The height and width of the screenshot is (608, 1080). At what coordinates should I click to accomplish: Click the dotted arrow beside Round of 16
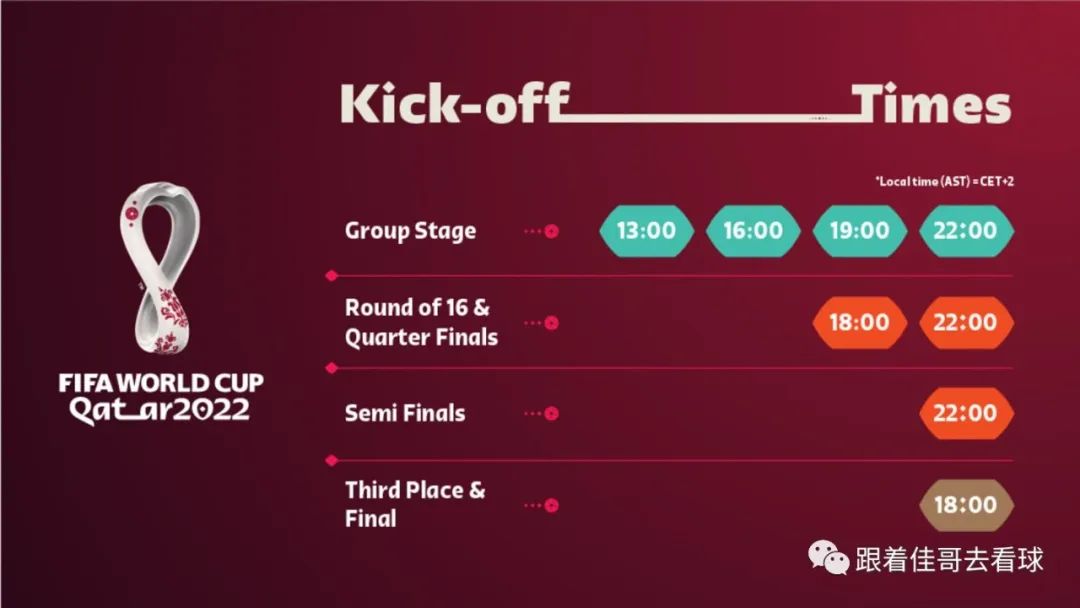541,323
